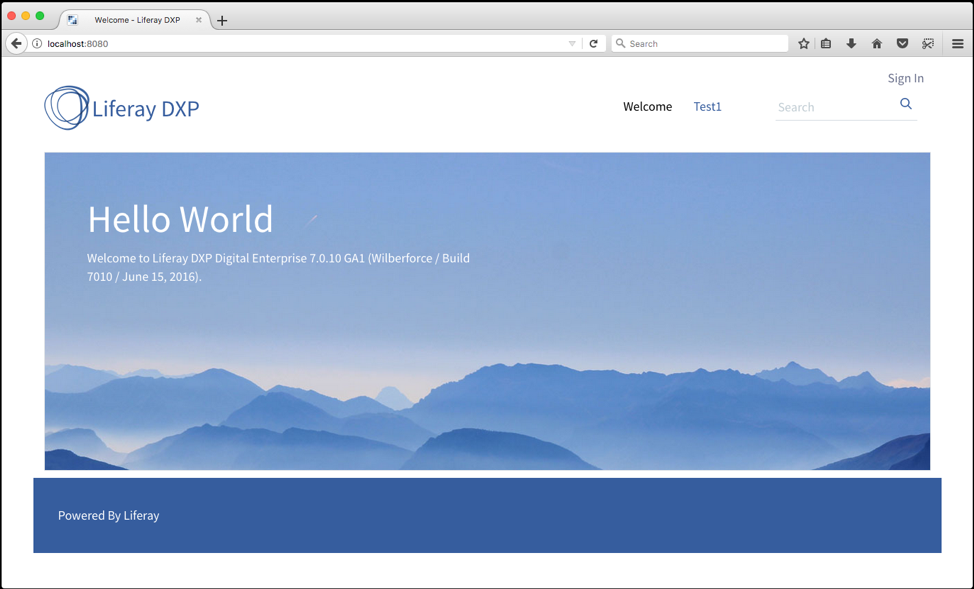Show bookmarks list icon in toolbar
Screen dimensions: 974x589
tap(826, 43)
